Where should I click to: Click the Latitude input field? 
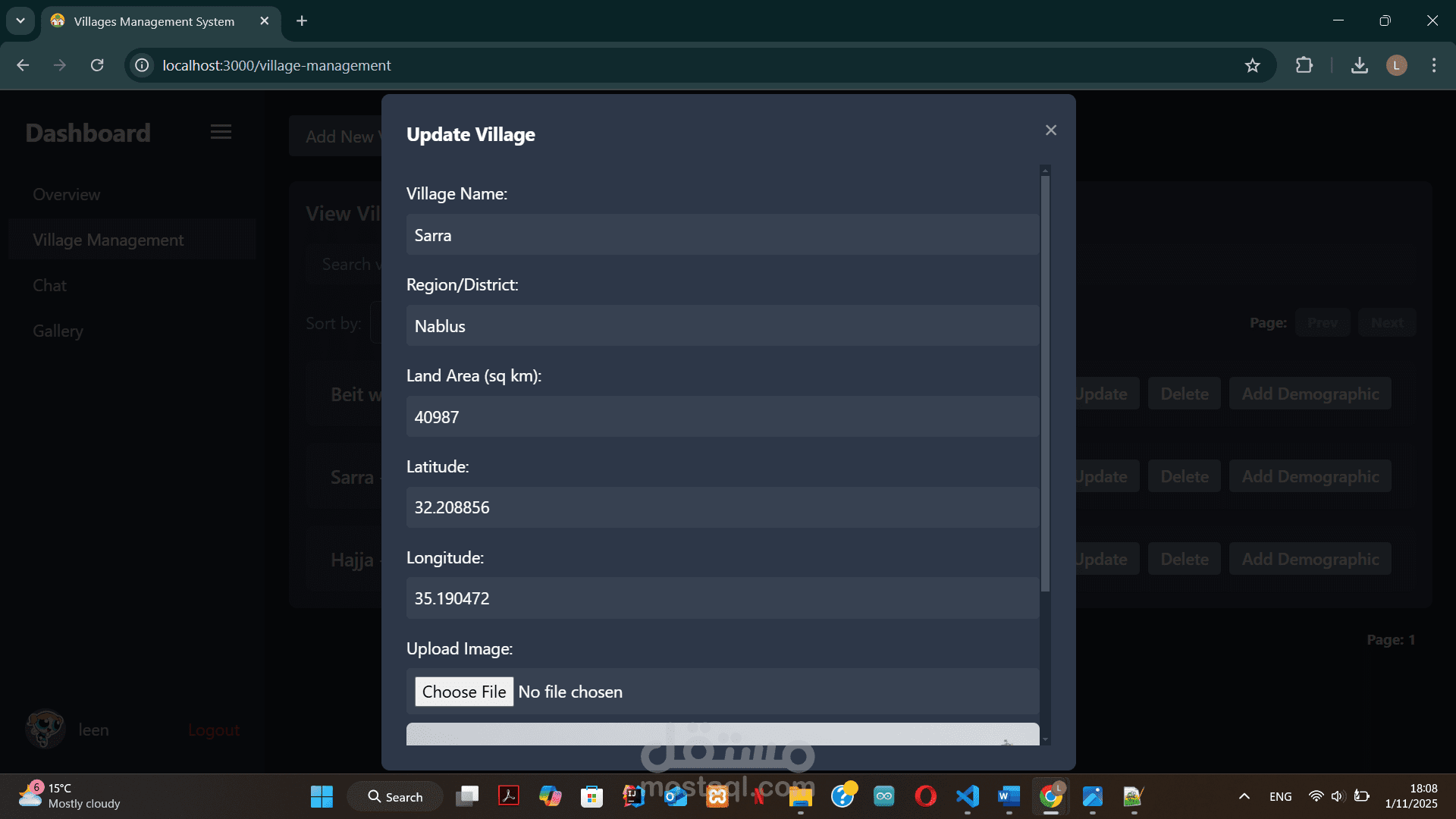point(722,507)
